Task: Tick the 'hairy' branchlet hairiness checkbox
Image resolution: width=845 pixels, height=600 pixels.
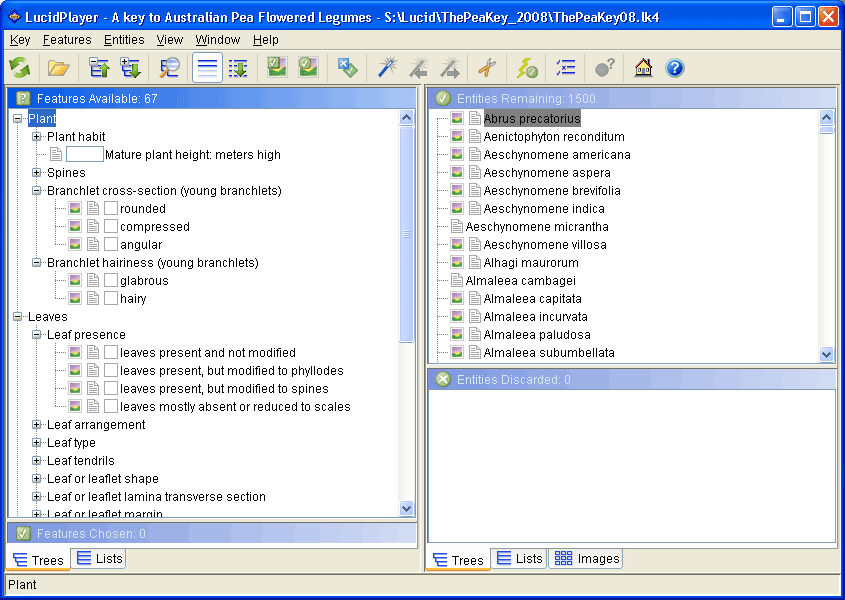Action: click(111, 299)
